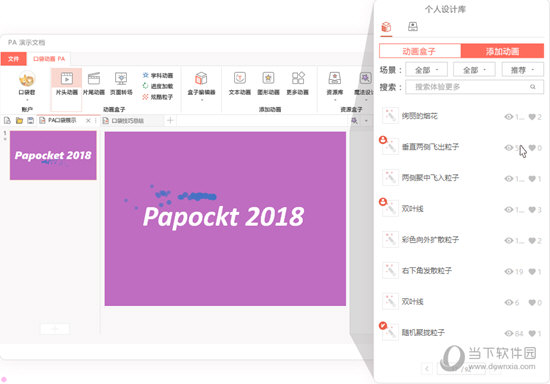This screenshot has width=550, height=384.
Task: Select slide 1 Papocket 2018 thumbnail
Action: click(x=53, y=155)
